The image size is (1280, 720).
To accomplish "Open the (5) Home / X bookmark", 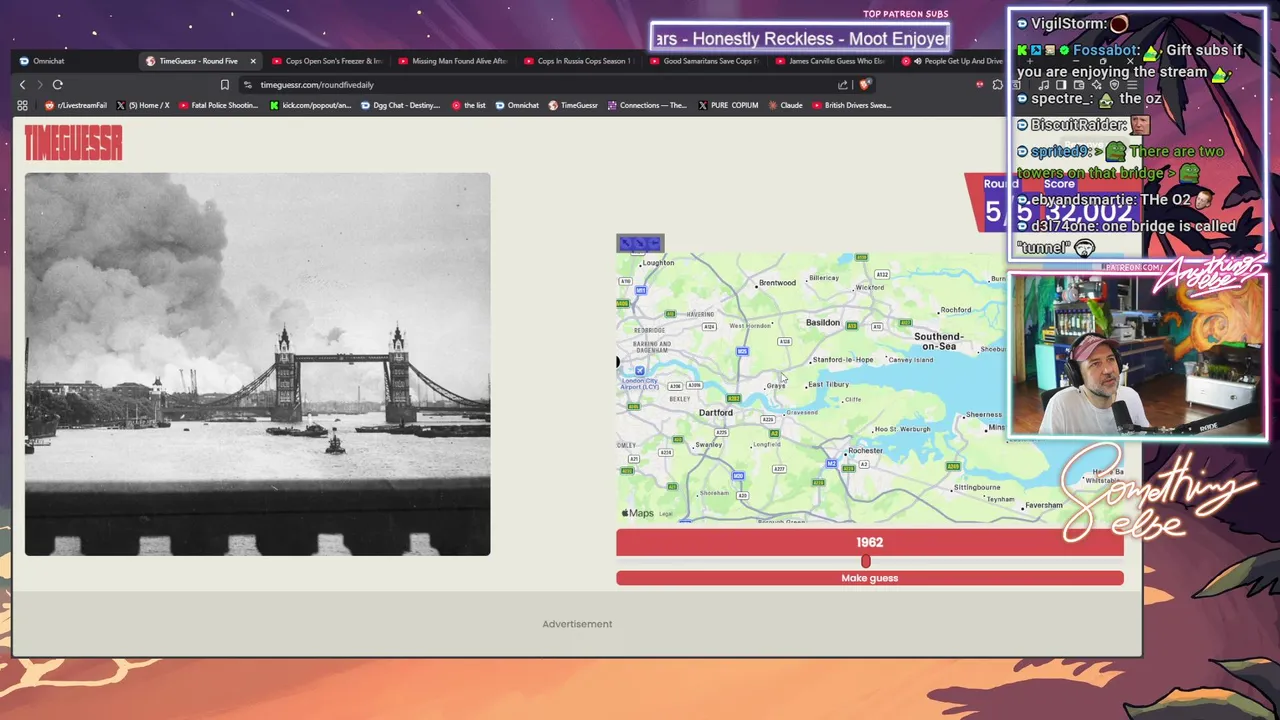I will [x=143, y=105].
